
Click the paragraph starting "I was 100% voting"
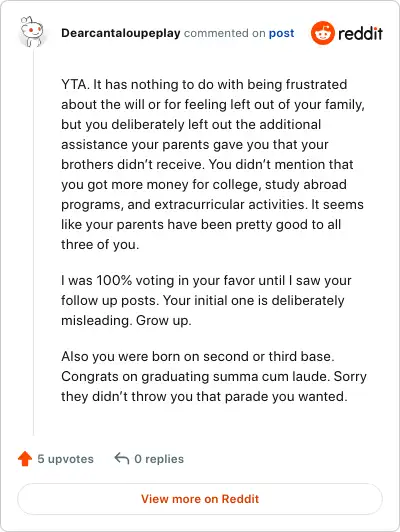coord(206,301)
